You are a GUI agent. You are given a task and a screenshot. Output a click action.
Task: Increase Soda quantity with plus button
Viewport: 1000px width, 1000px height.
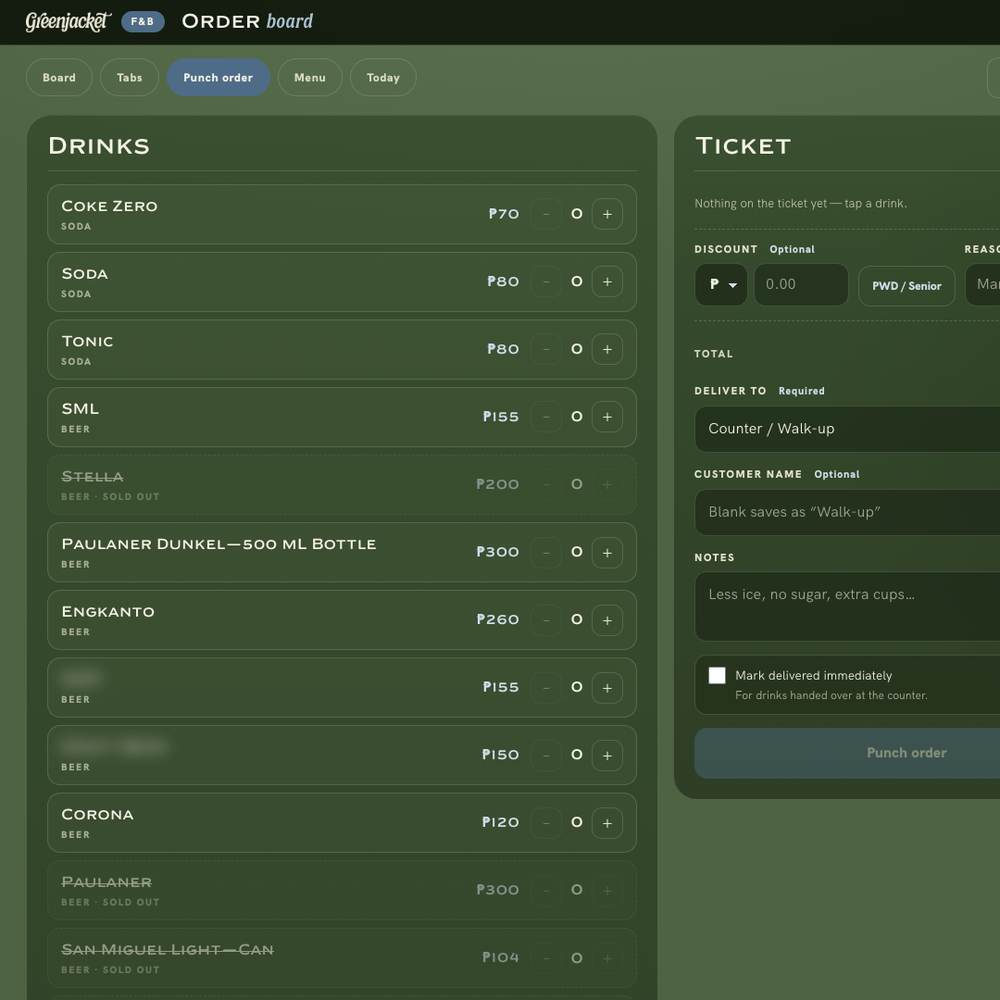point(607,282)
